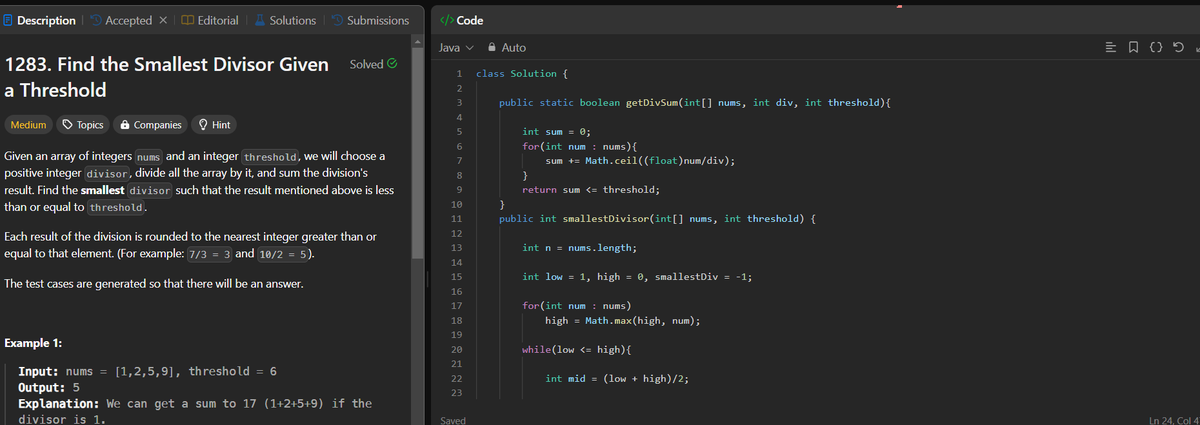This screenshot has width=1200, height=425.
Task: Expand the Topics tag button
Action: (83, 125)
